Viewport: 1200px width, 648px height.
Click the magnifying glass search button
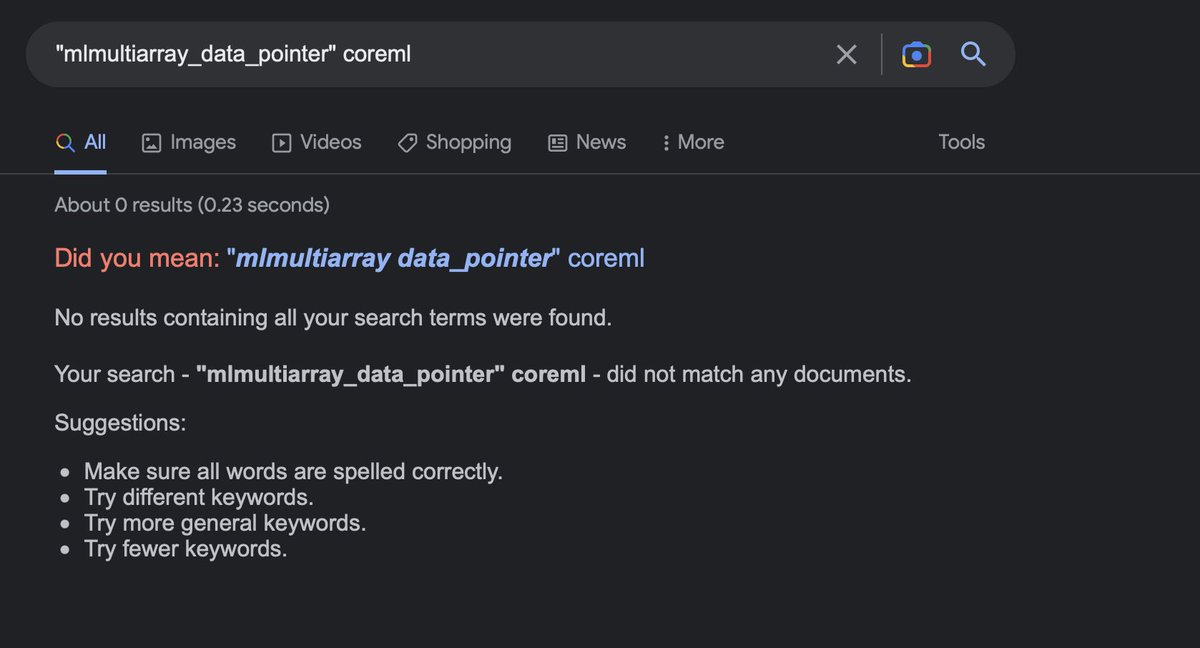coord(973,54)
